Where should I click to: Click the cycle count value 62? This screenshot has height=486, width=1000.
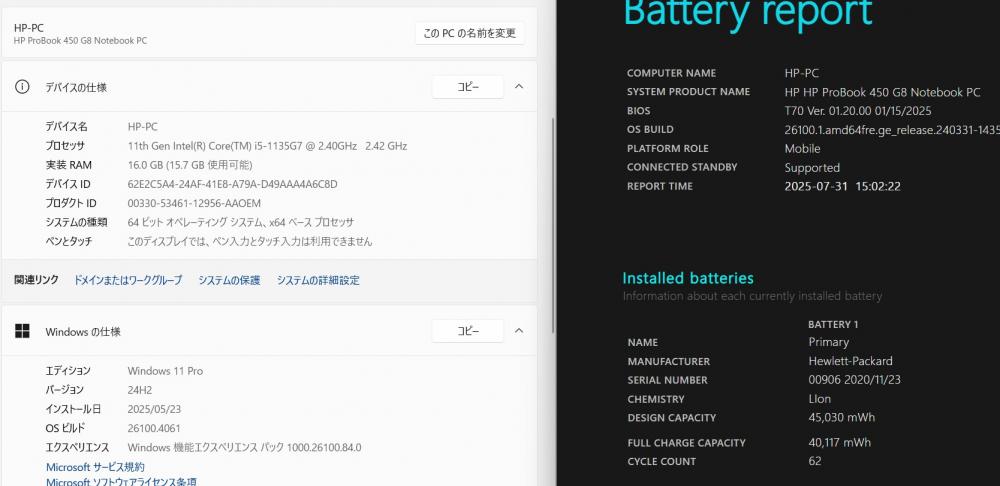coord(814,461)
